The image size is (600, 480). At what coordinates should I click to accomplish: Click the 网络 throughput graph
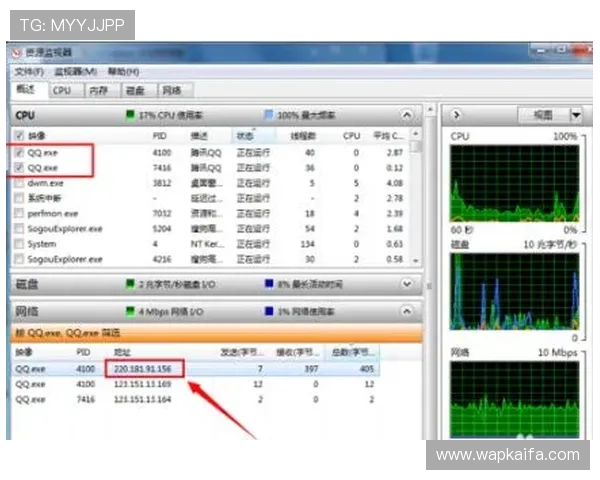click(515, 400)
